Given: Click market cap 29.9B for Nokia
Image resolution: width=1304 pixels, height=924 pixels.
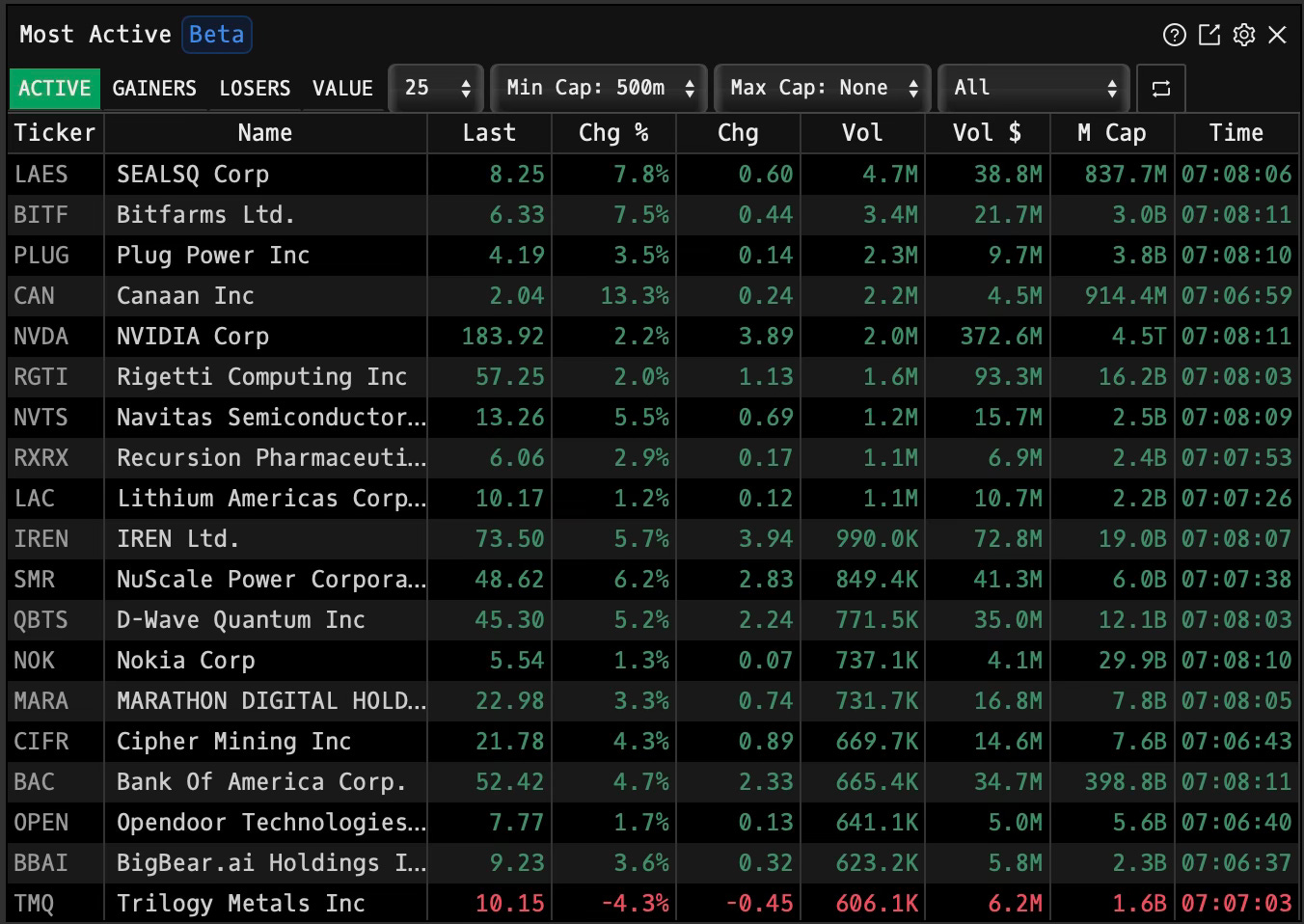Looking at the screenshot, I should [x=1132, y=661].
